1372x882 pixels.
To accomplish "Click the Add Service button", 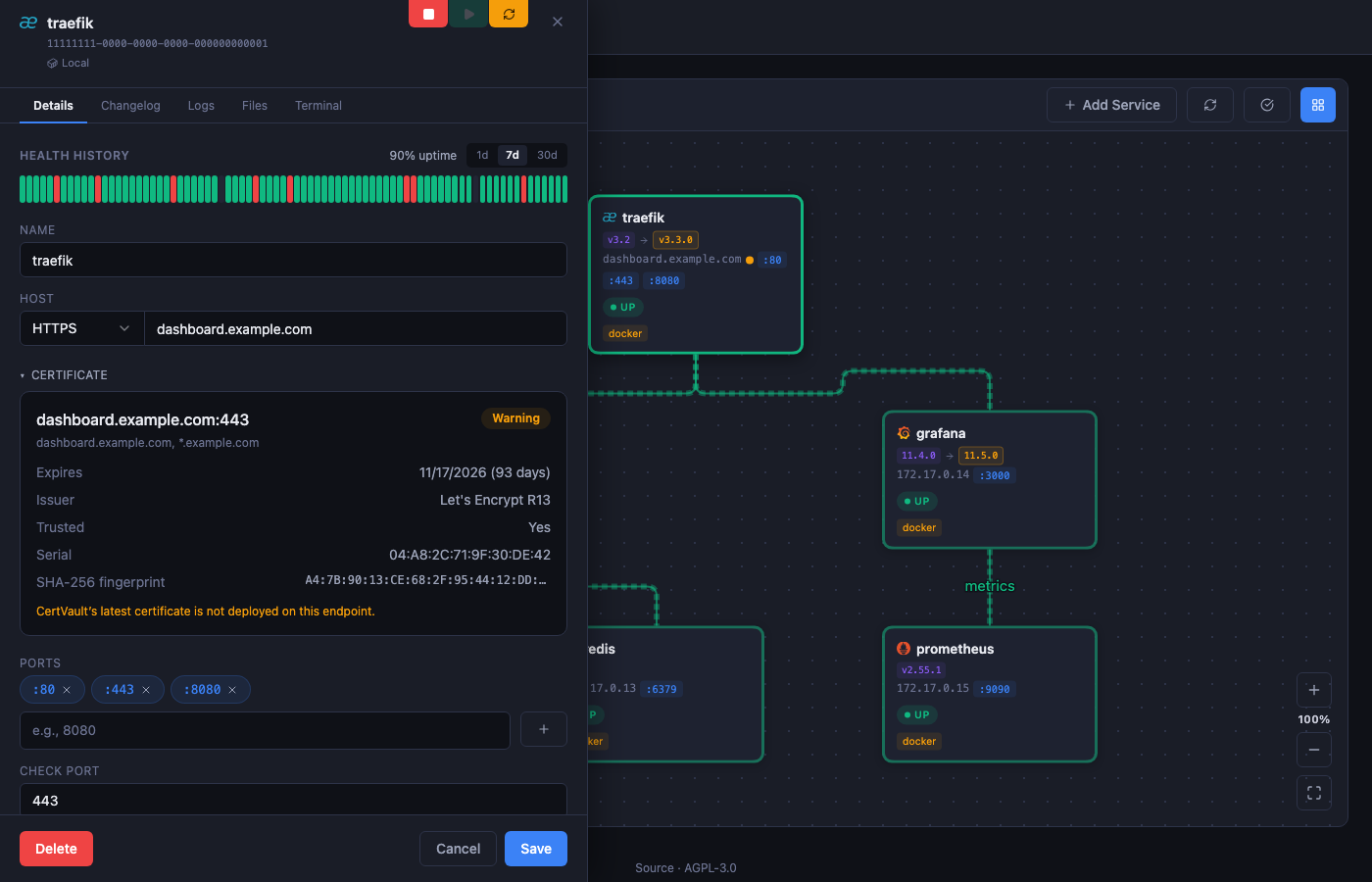I will 1111,105.
